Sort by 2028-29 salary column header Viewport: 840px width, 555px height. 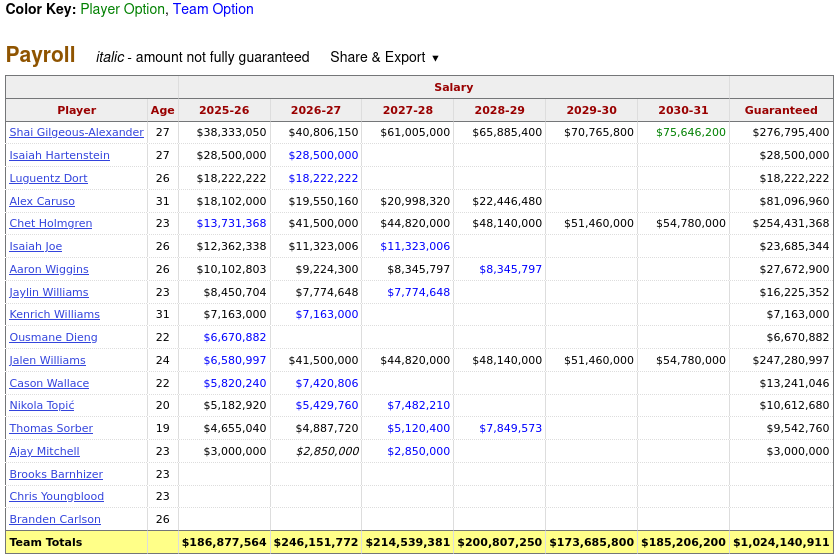(499, 110)
